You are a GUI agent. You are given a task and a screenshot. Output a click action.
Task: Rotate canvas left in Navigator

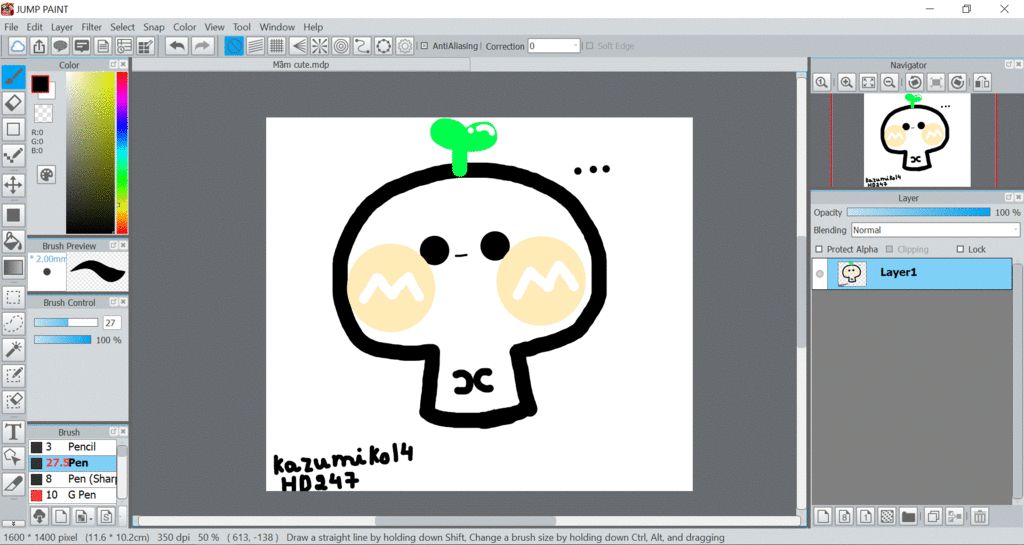tap(915, 82)
